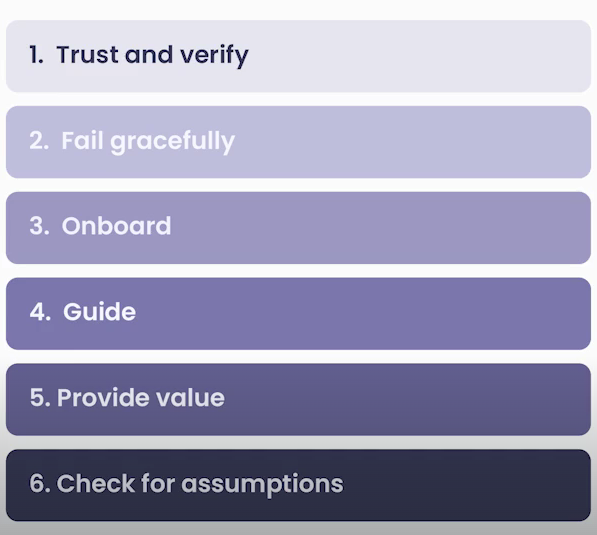This screenshot has height=535, width=597.
Task: Choose the Onboard list entry
Action: tap(298, 228)
